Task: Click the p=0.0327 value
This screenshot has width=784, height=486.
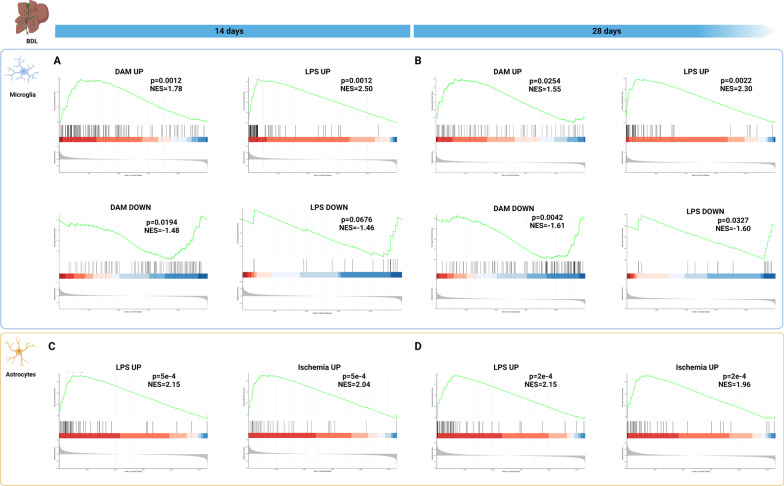Action: 733,220
